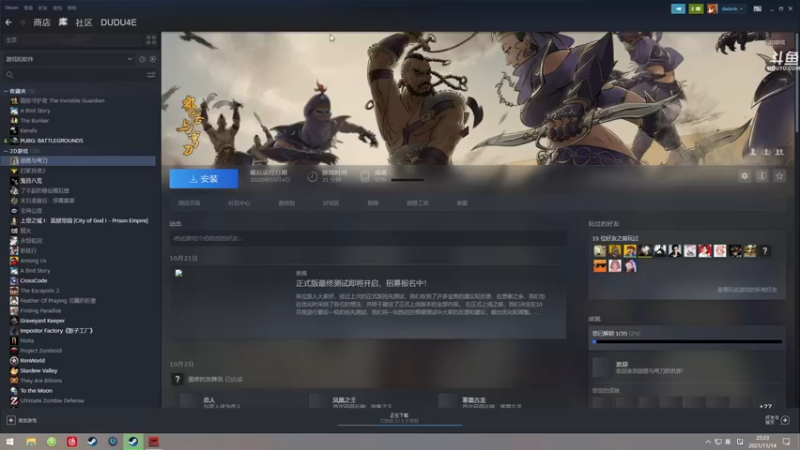
Task: Open the Steam menu
Action: click(11, 8)
